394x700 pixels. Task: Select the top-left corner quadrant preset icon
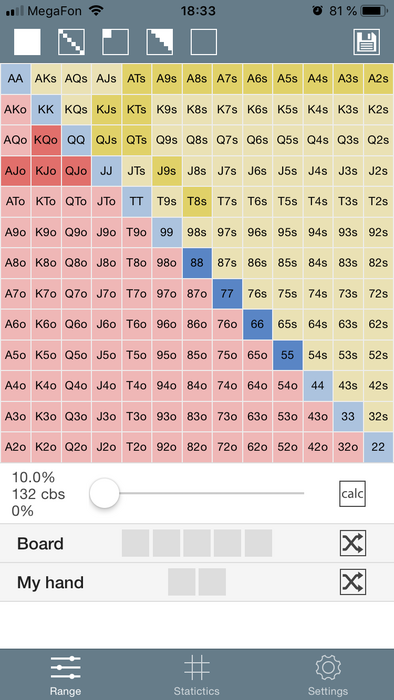(x=116, y=42)
